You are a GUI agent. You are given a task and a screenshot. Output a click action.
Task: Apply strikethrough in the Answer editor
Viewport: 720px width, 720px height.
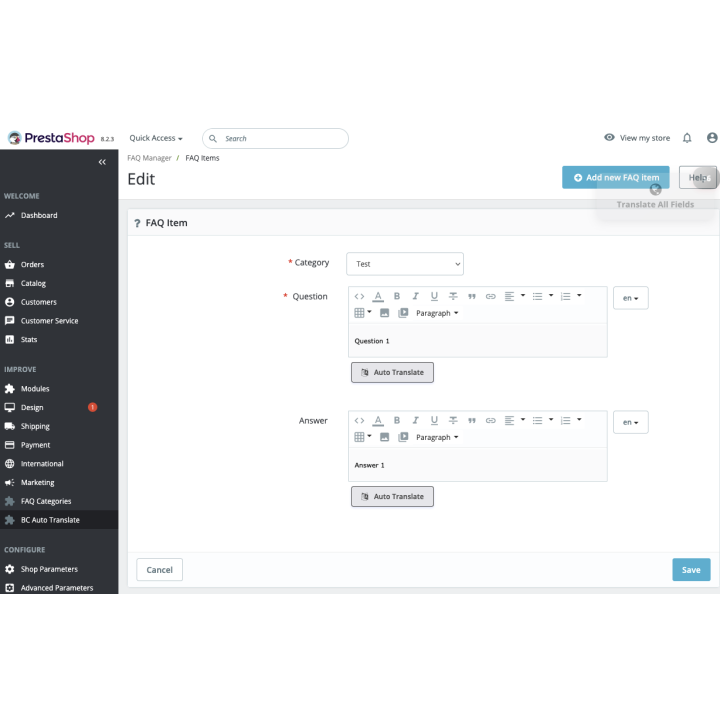click(x=453, y=420)
